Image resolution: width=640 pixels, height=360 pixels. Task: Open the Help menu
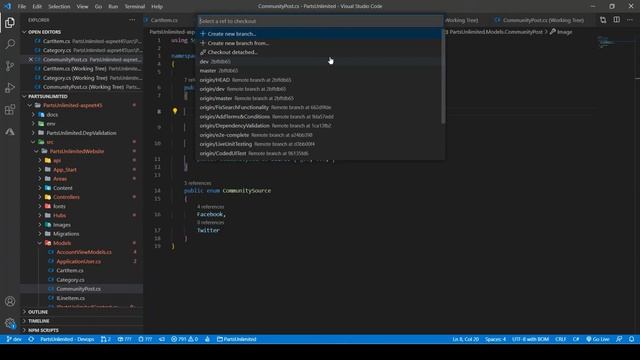[157, 7]
